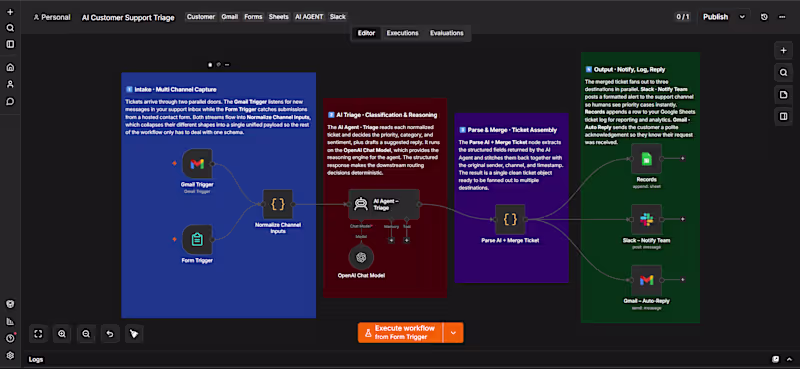Image resolution: width=800 pixels, height=369 pixels.
Task: Open the Execute workflow trigger dropdown chevron
Action: [x=453, y=333]
